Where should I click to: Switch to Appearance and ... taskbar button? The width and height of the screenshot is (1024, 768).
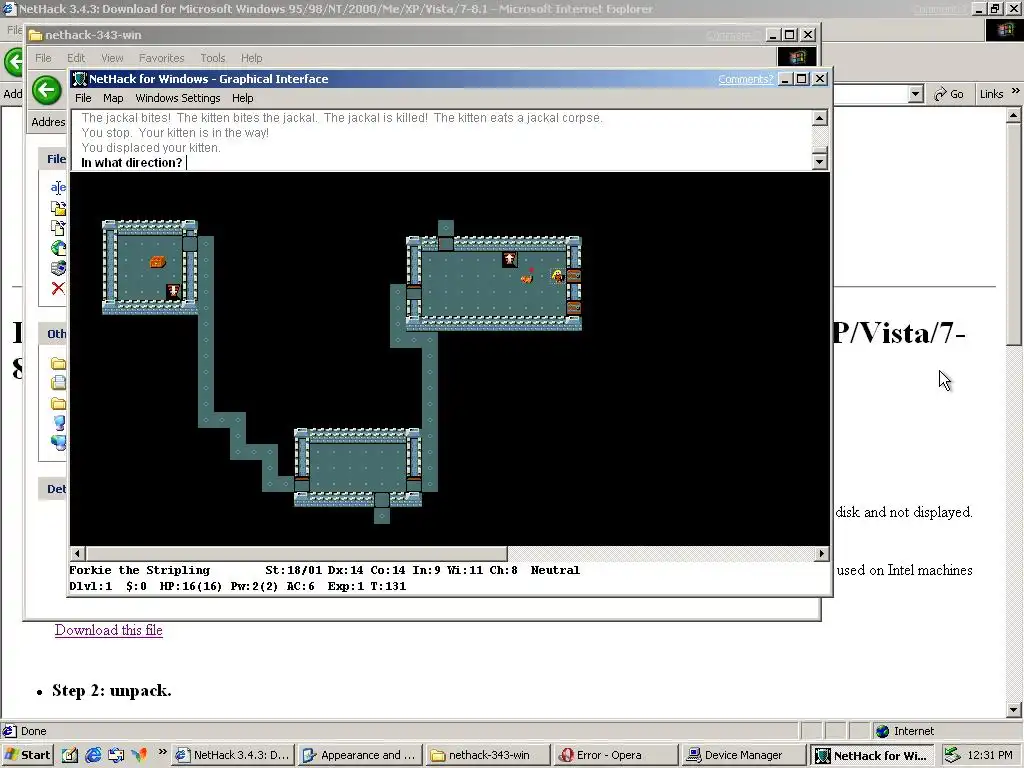pyautogui.click(x=360, y=755)
